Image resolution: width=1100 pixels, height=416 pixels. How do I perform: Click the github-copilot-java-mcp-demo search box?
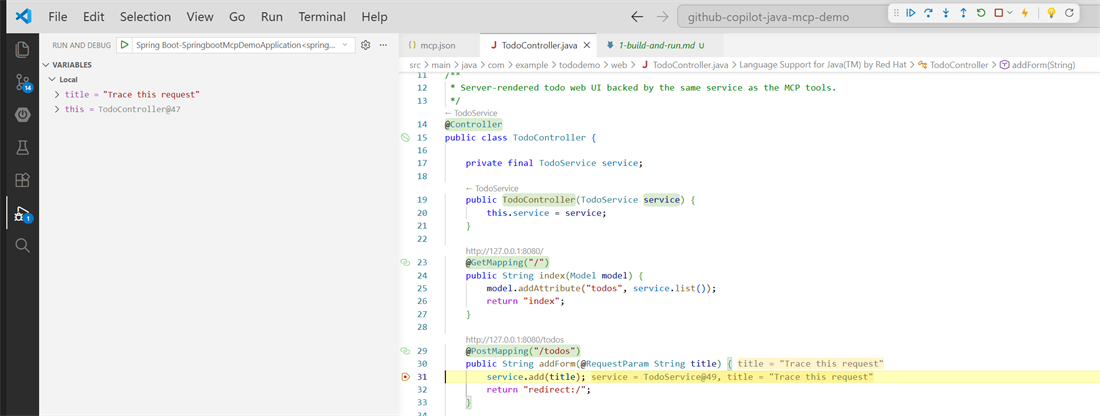tap(782, 16)
